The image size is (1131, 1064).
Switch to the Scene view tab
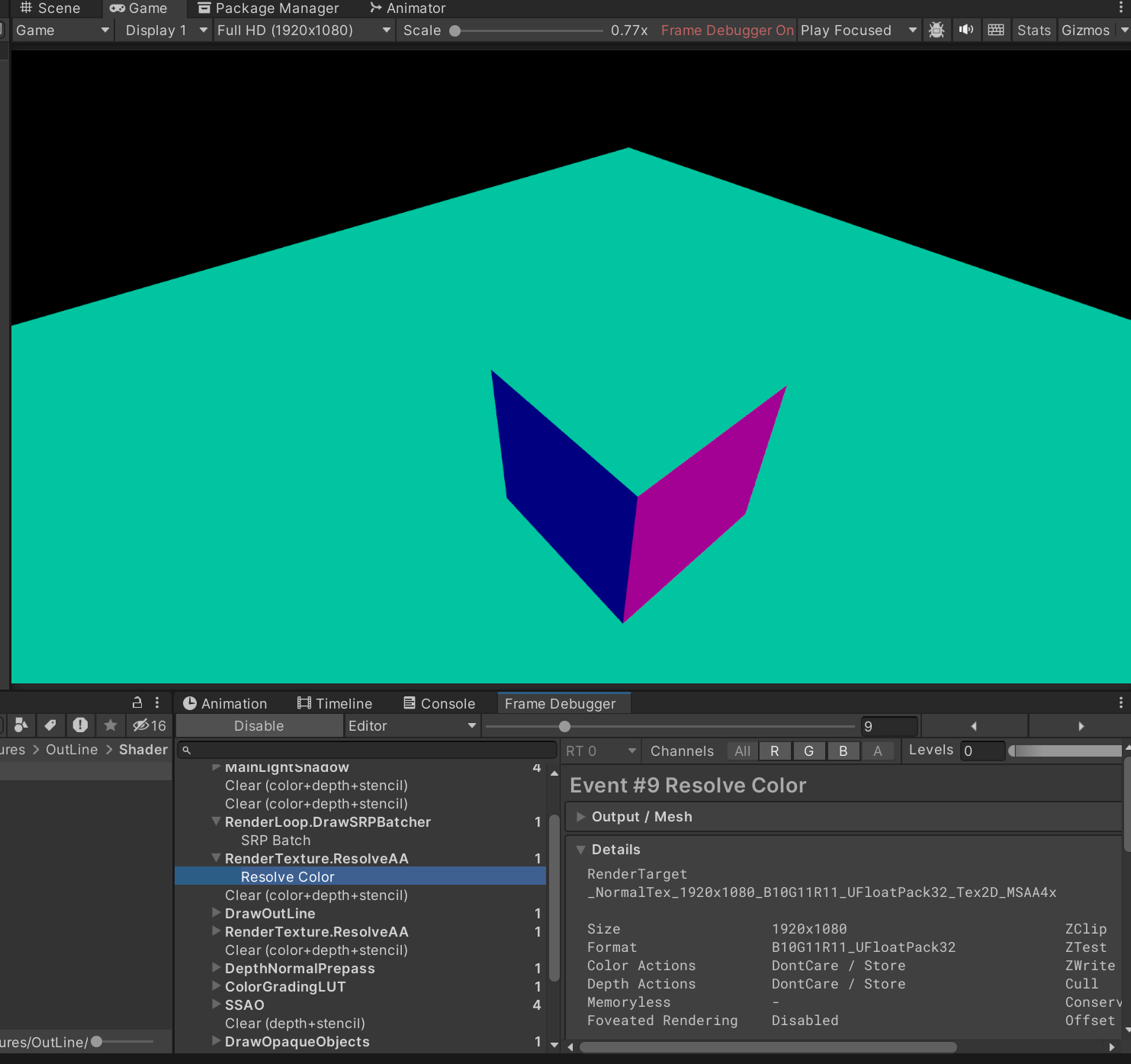49,8
